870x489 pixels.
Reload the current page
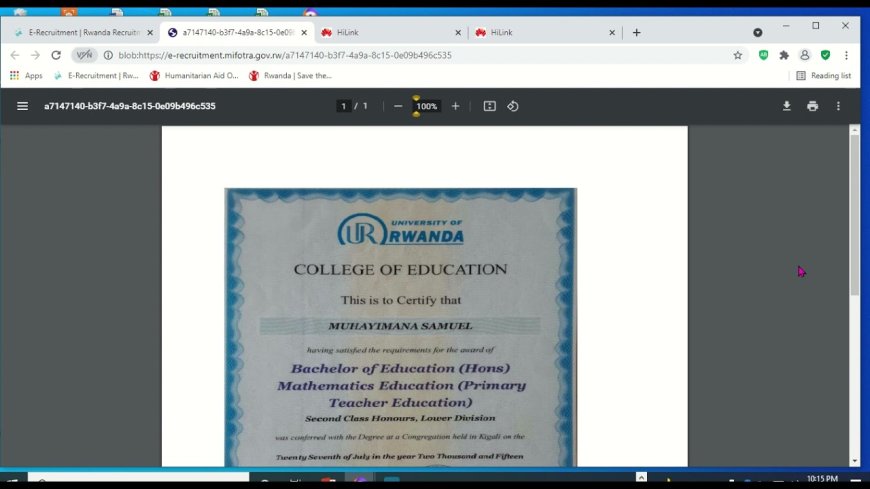56,55
